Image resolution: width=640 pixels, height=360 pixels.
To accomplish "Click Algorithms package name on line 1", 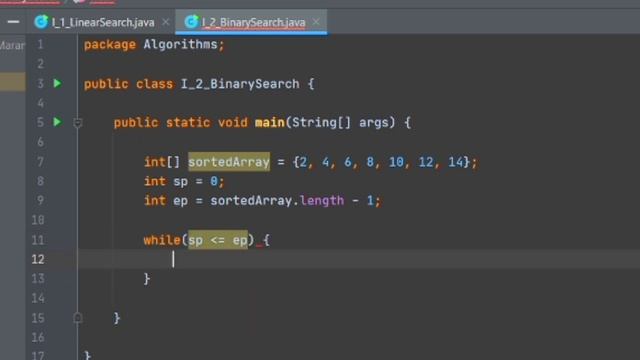I will (x=180, y=44).
